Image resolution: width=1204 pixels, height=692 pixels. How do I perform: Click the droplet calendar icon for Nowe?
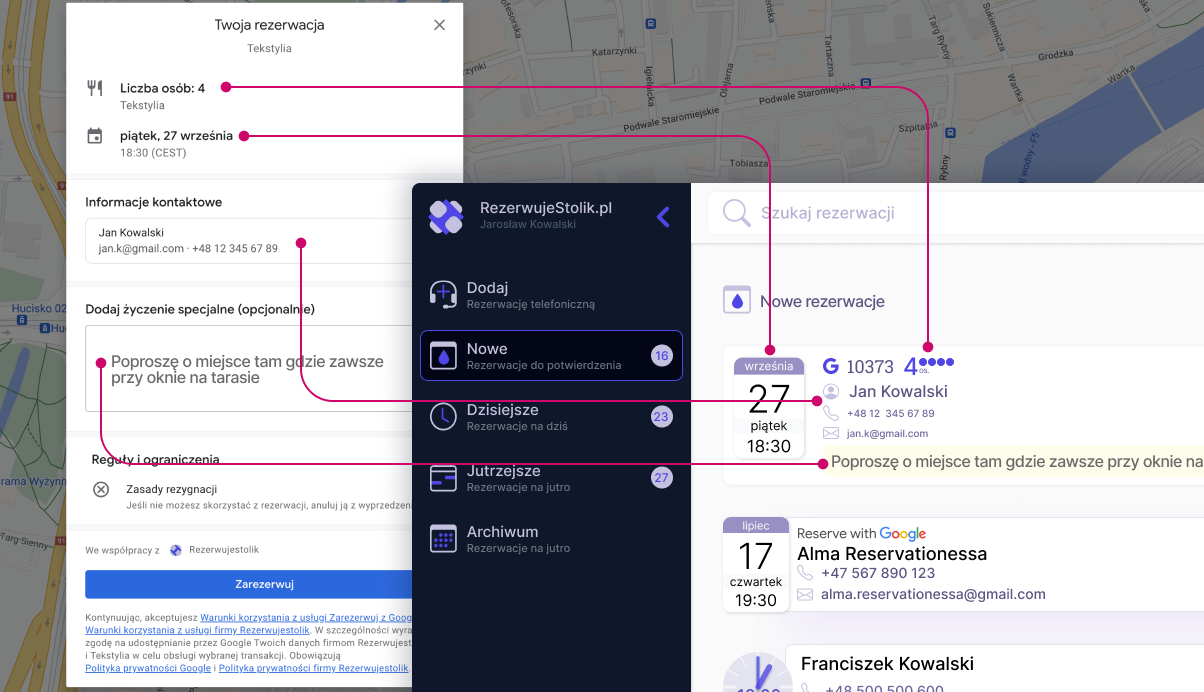(443, 355)
